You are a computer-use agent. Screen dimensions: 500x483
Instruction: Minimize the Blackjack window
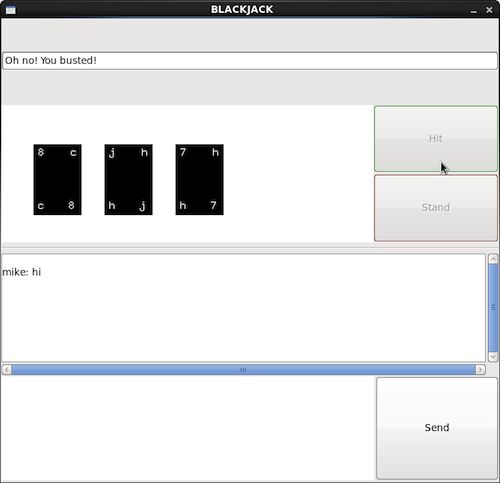click(x=474, y=10)
